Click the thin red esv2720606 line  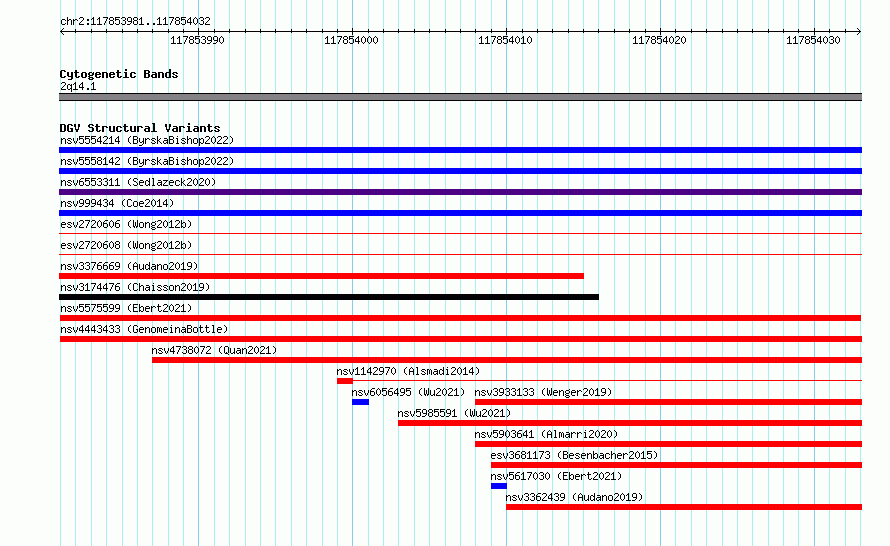(x=460, y=233)
